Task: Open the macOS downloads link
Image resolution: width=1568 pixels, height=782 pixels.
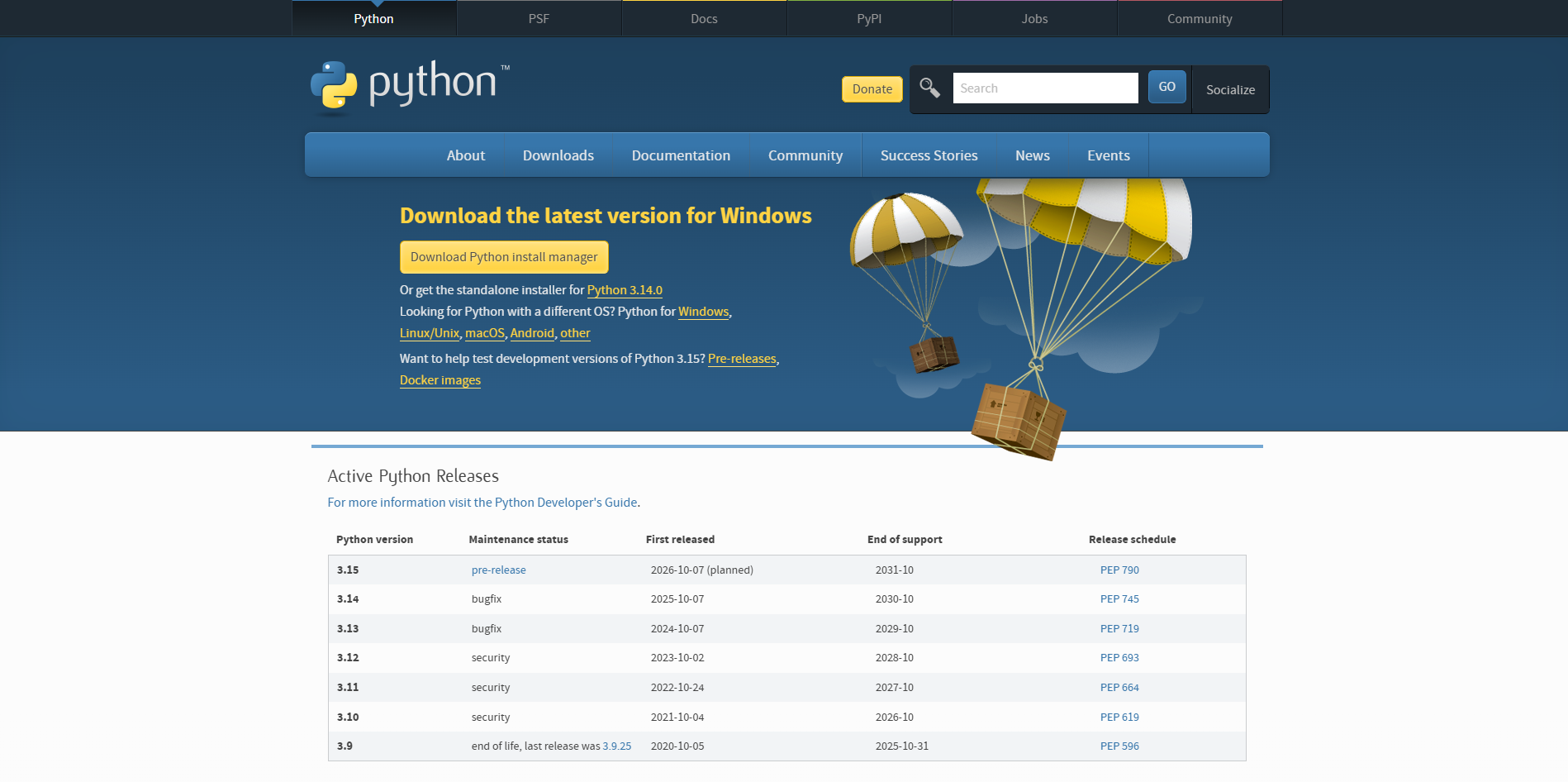Action: (x=484, y=333)
